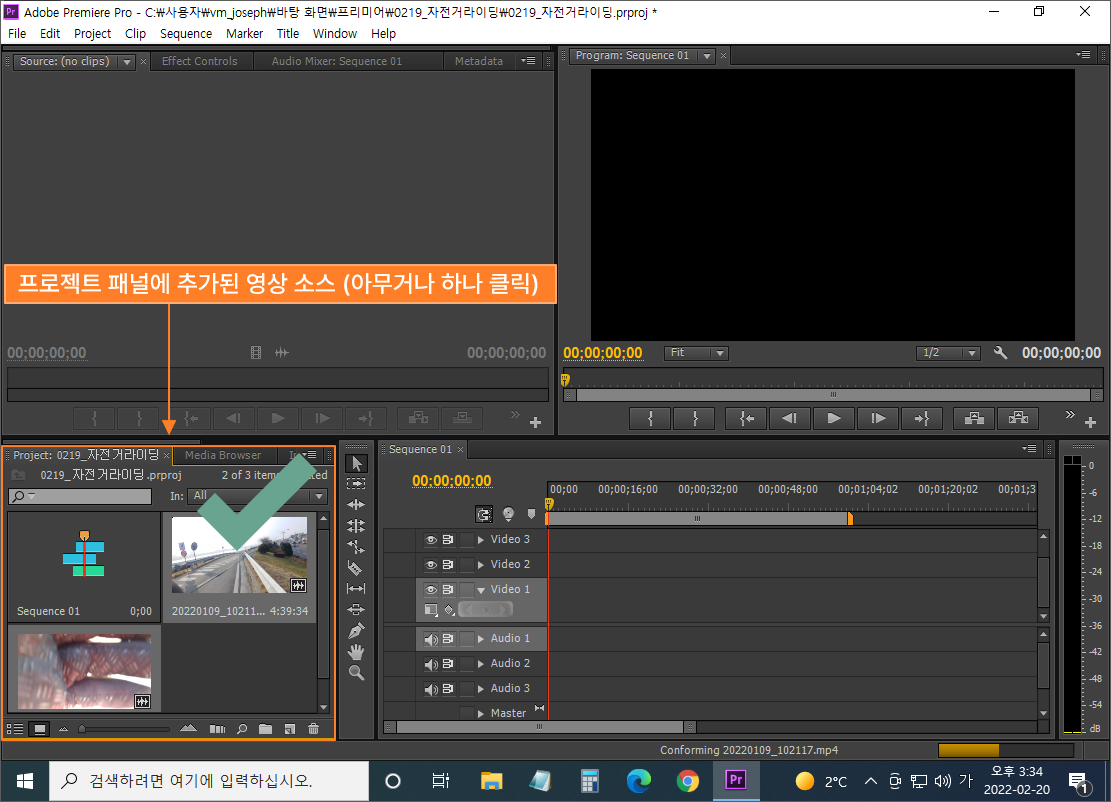The width and height of the screenshot is (1111, 802).
Task: Switch to the Media Browser tab
Action: tap(223, 455)
